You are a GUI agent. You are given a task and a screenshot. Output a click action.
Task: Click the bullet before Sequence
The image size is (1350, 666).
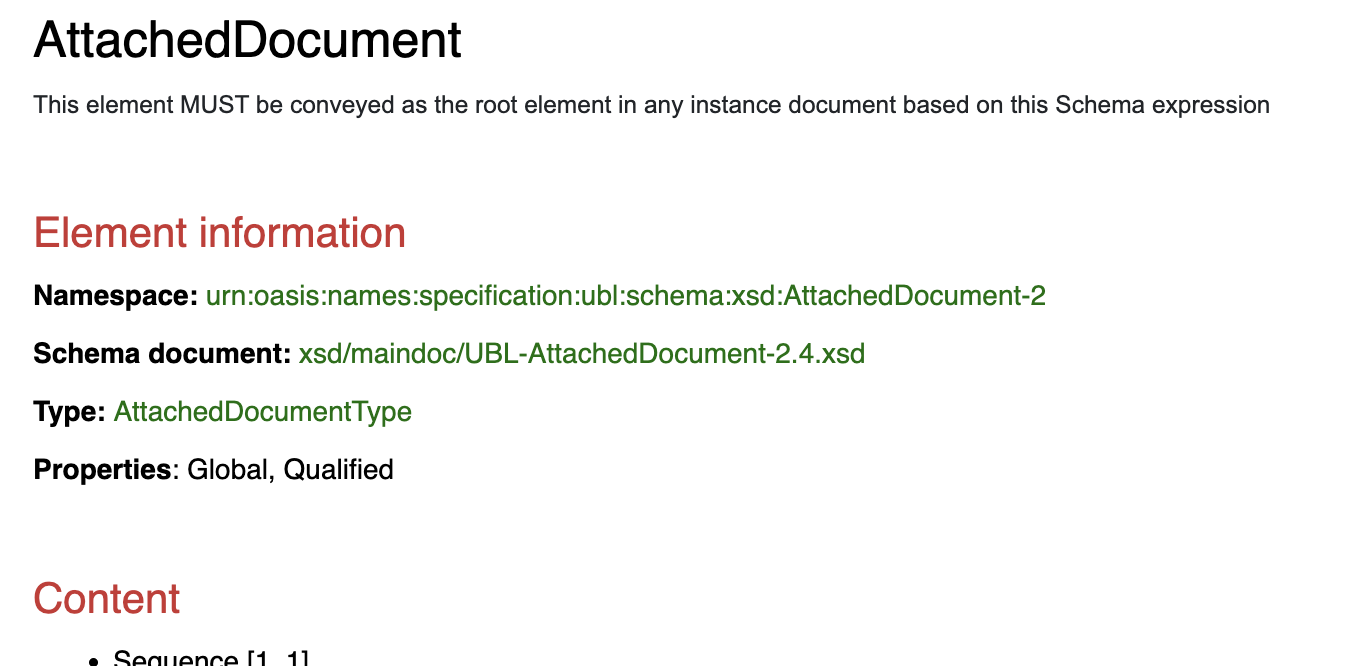click(x=93, y=661)
